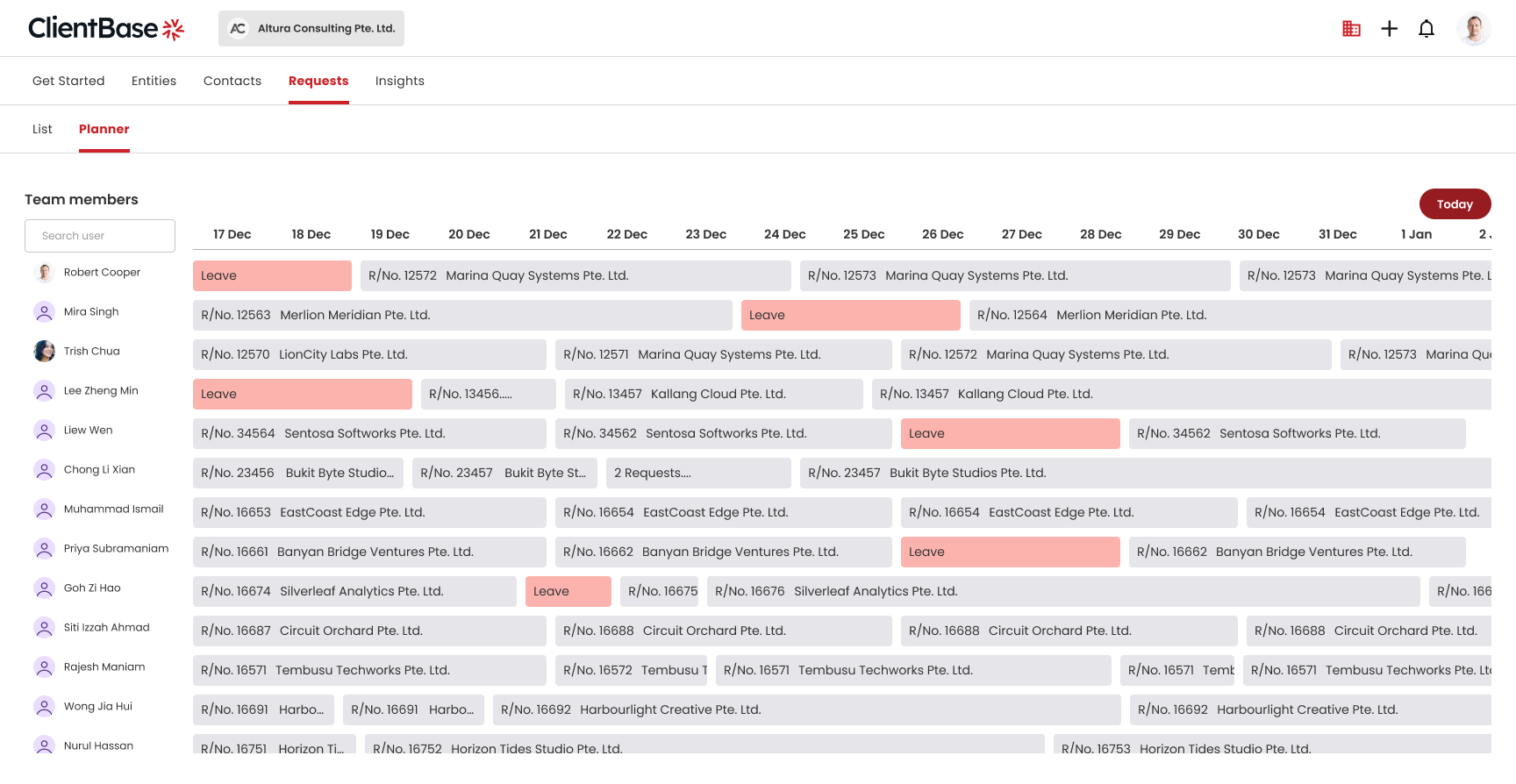Click Siti Izzah Ahmad's avatar icon
The width and height of the screenshot is (1516, 784).
click(44, 628)
